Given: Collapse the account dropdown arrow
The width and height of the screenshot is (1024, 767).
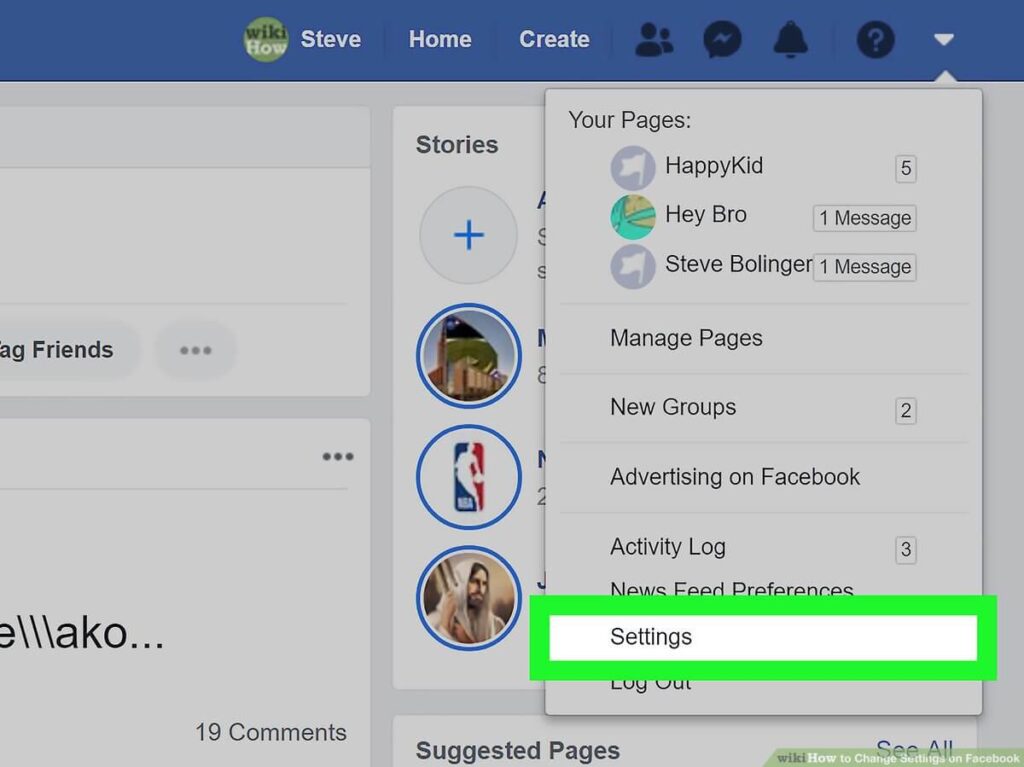Looking at the screenshot, I should [x=943, y=40].
